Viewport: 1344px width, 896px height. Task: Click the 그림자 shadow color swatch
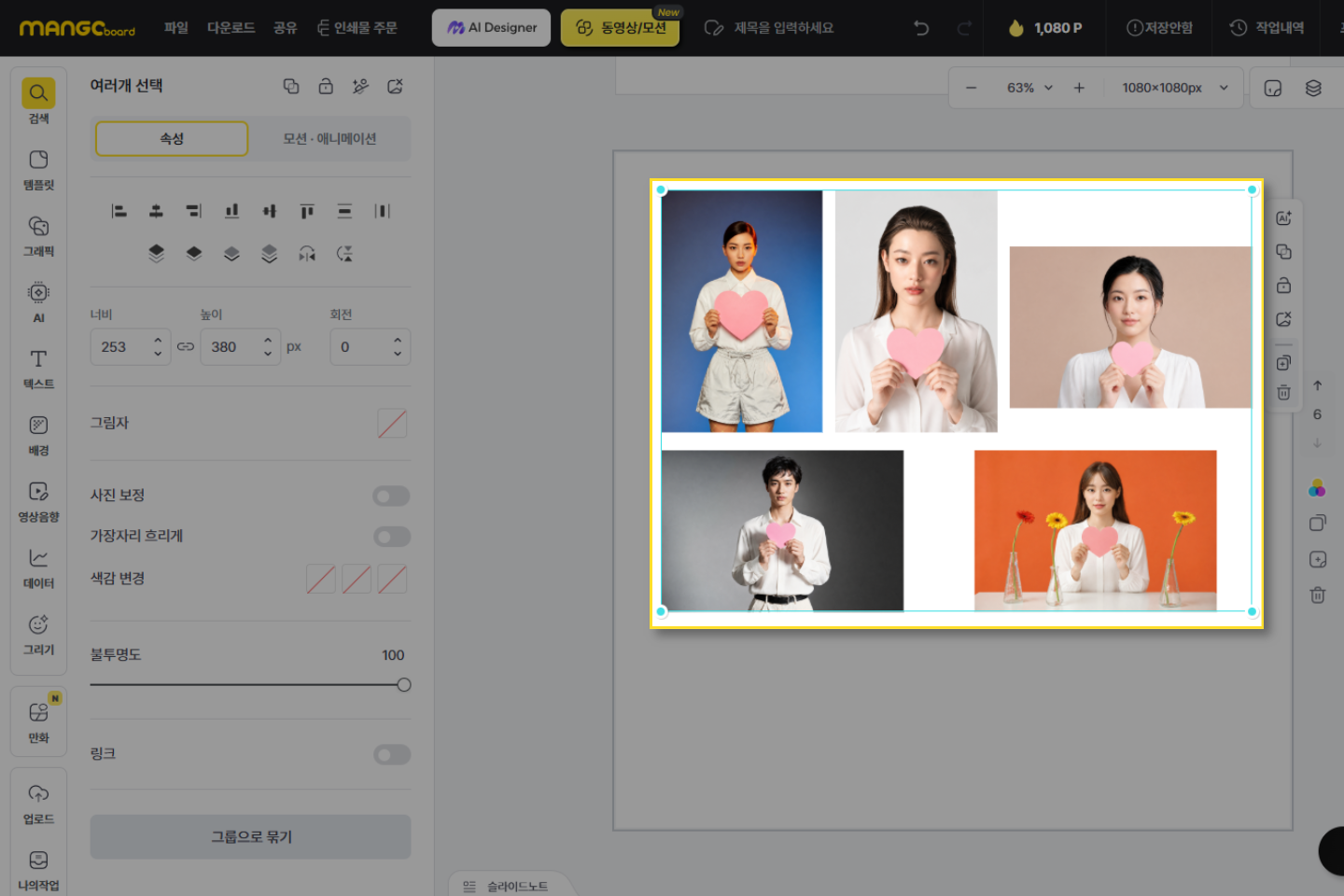392,424
